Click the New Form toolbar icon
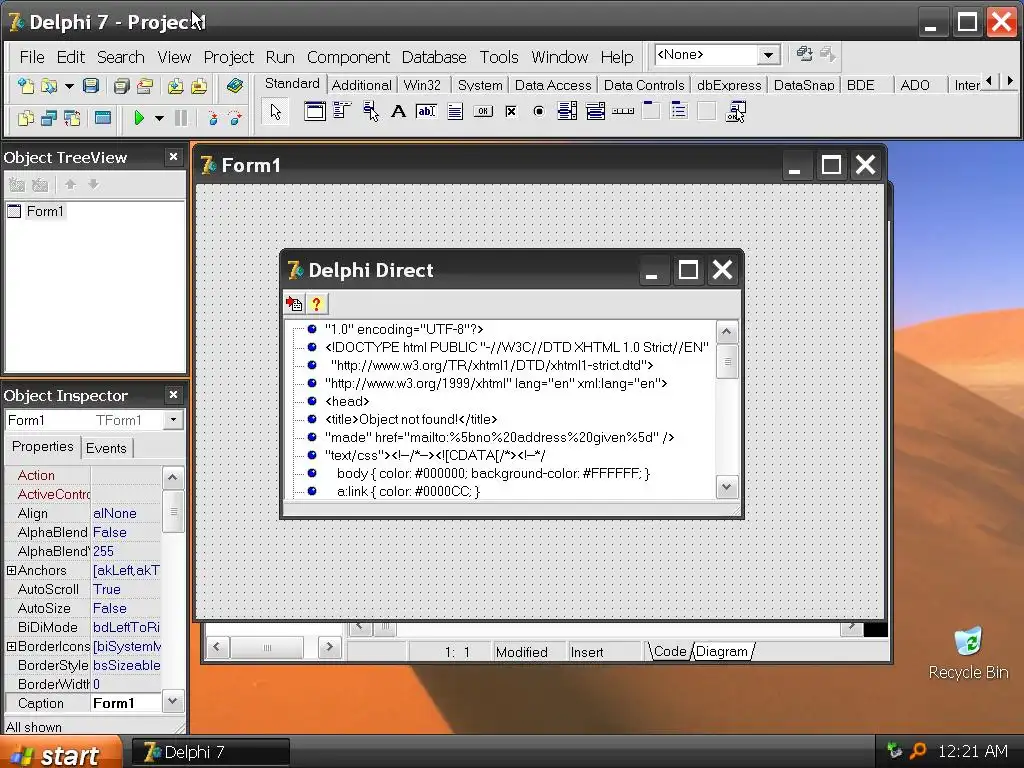1024x768 pixels. [x=103, y=118]
